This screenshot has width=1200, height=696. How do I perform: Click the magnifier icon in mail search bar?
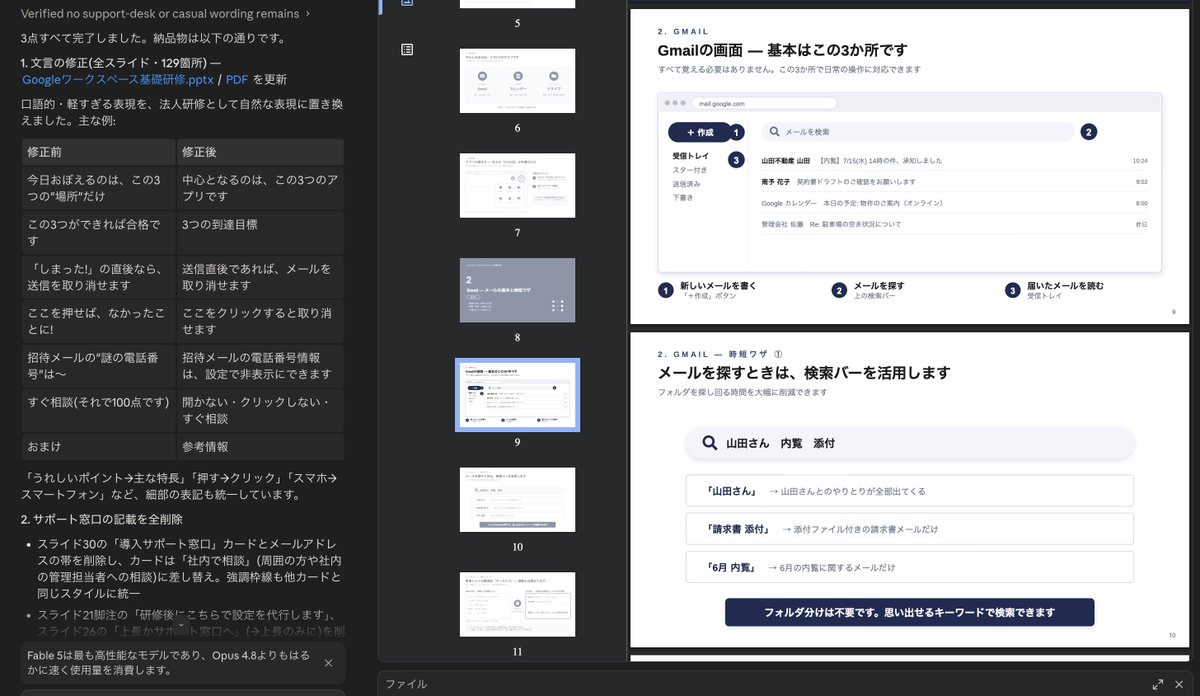click(x=774, y=132)
